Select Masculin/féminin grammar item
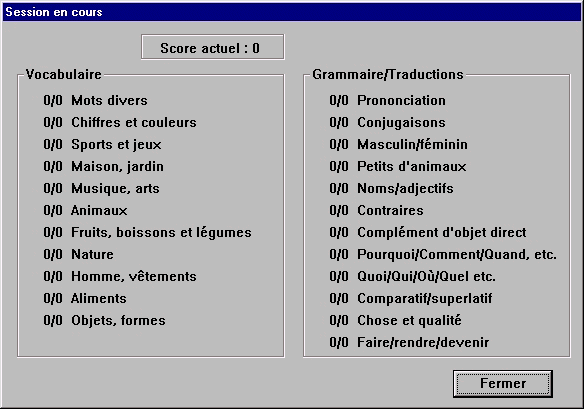The height and width of the screenshot is (409, 584). 399,145
